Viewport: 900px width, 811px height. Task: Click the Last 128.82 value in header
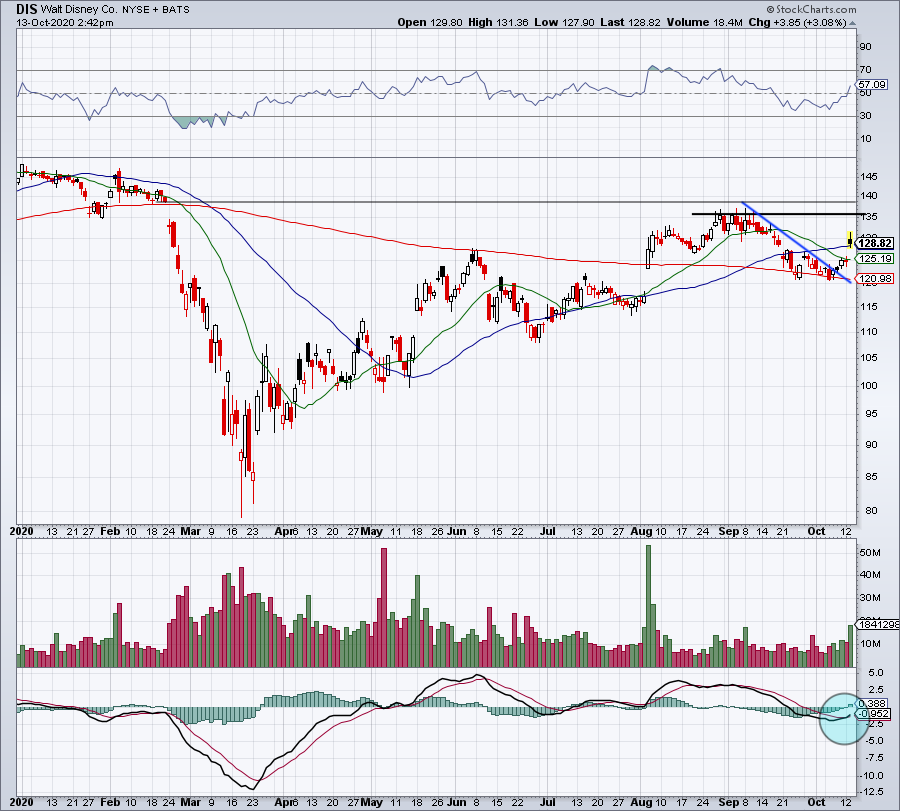tap(630, 22)
